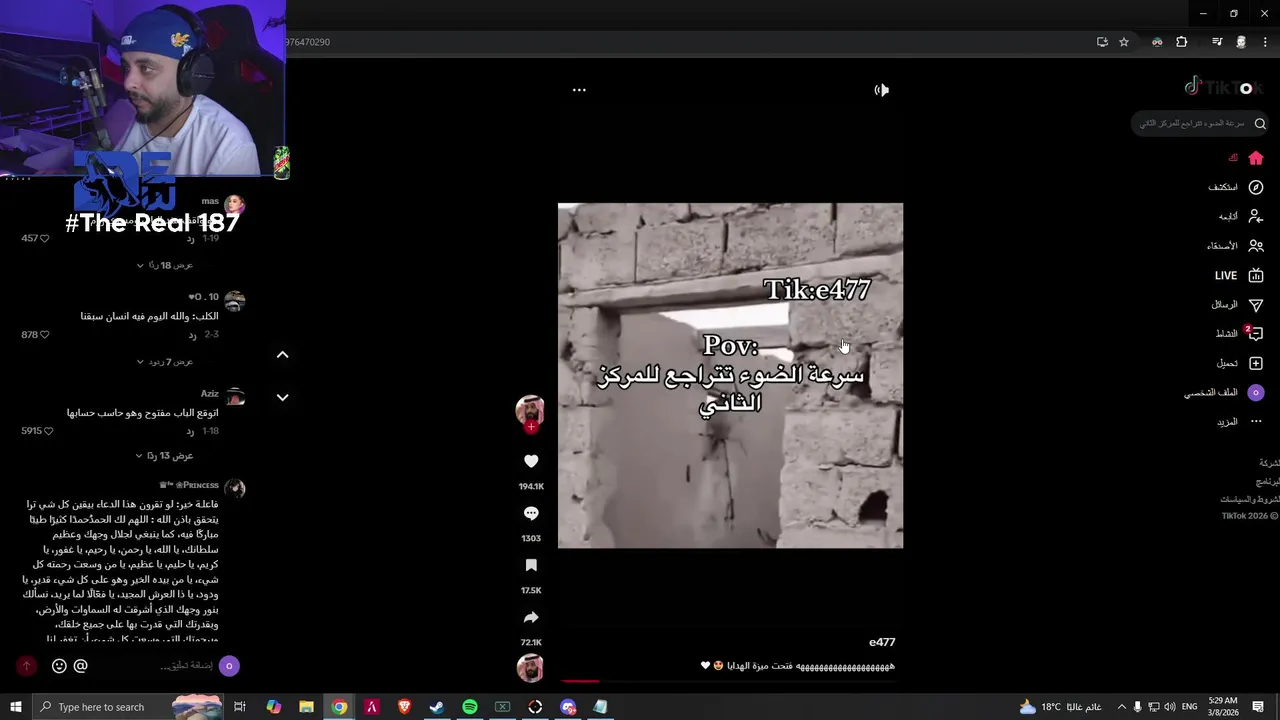Open Messages (الرسائل) paper-plane icon
Screen dimensions: 1280x720
1256,304
